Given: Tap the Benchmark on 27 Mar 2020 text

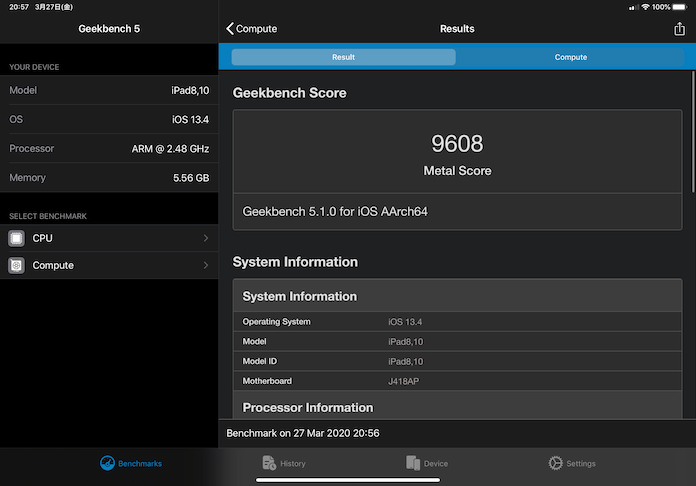Looking at the screenshot, I should (x=303, y=433).
